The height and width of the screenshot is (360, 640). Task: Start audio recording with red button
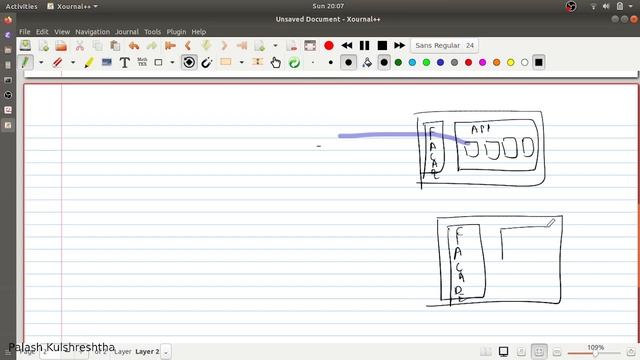click(x=329, y=45)
